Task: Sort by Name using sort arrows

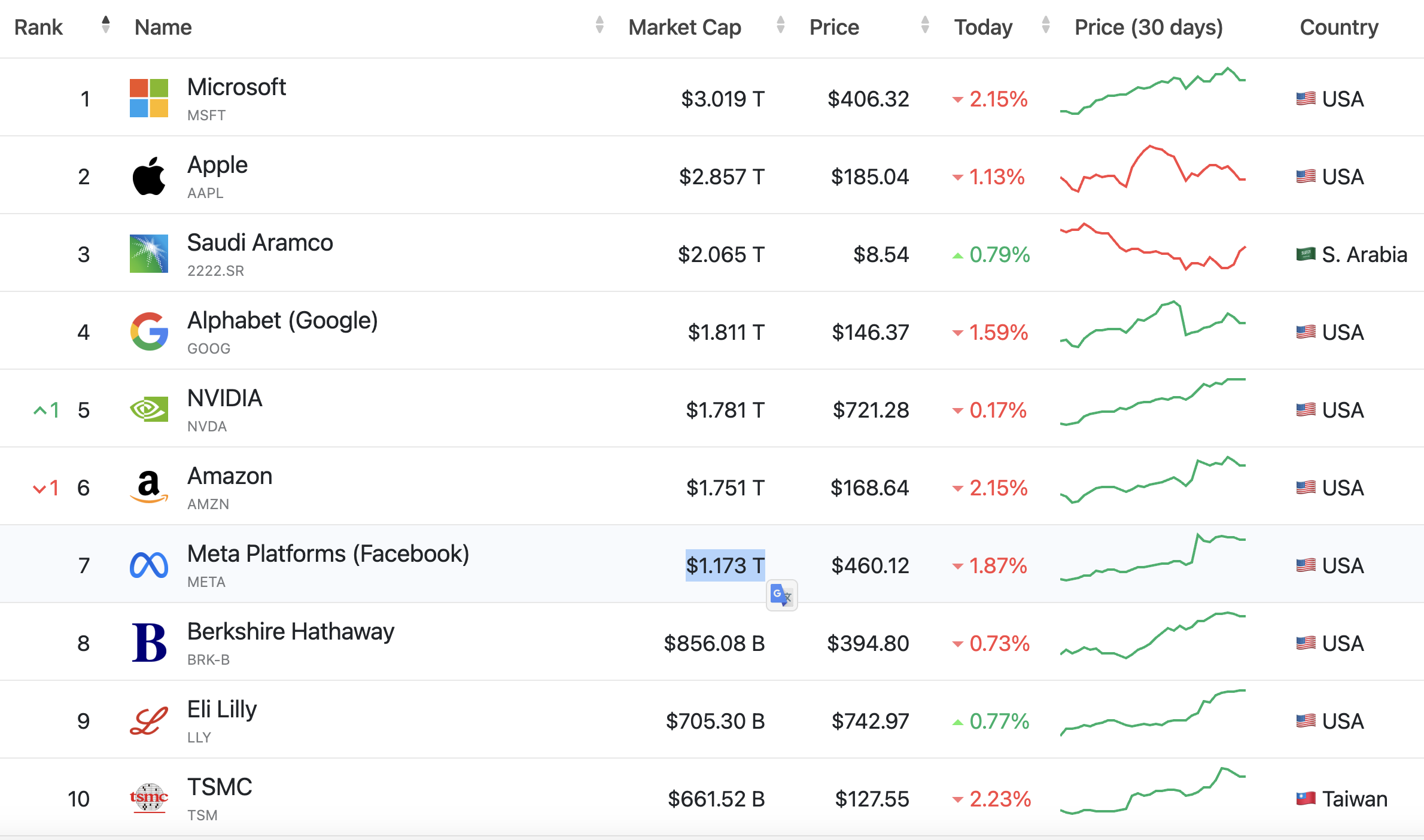Action: coord(600,25)
